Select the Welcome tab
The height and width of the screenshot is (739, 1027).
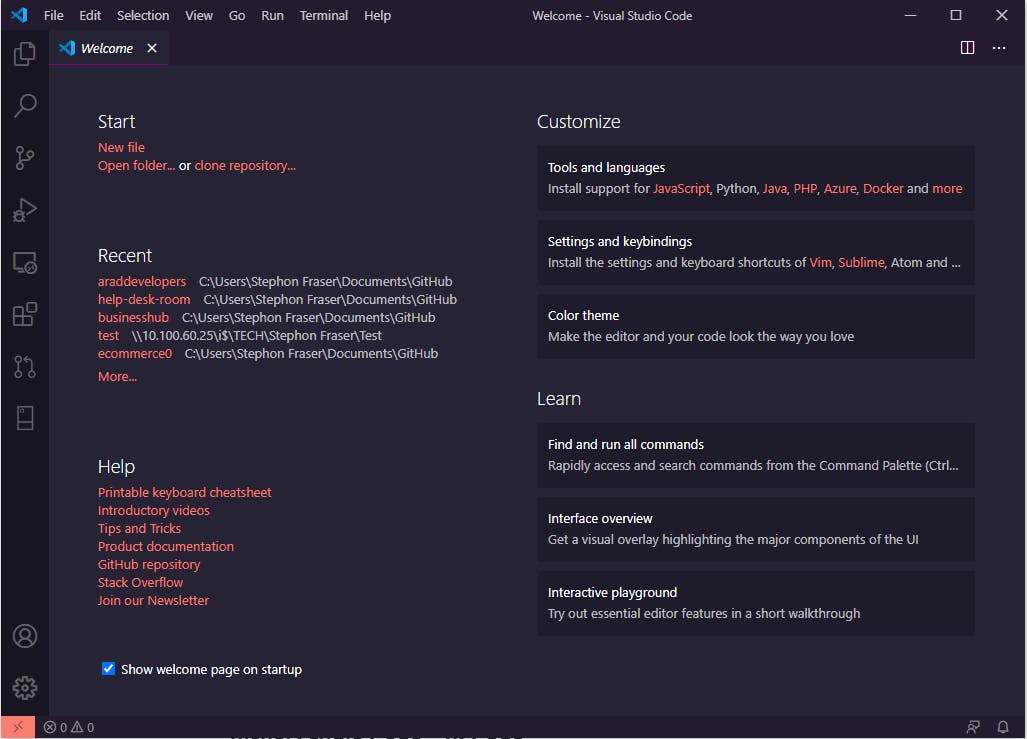(109, 48)
